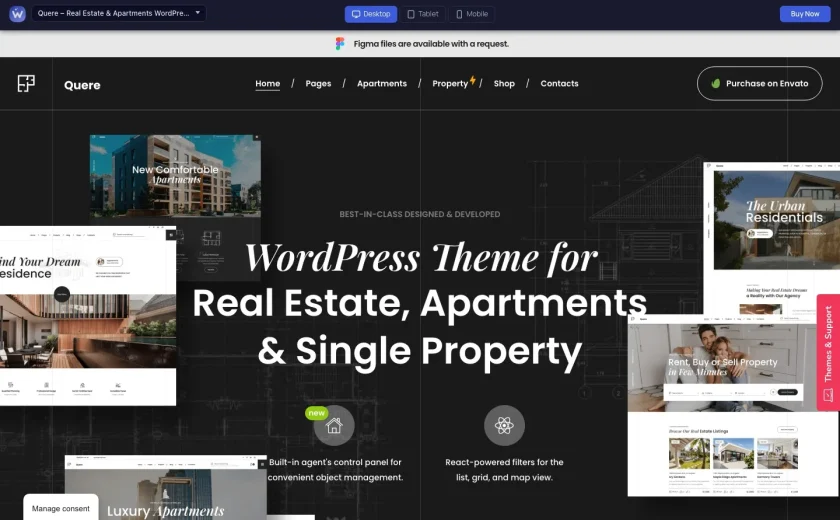This screenshot has width=840, height=520.
Task: Click "Built-in agent's control panel" text
Action: pyautogui.click(x=335, y=470)
